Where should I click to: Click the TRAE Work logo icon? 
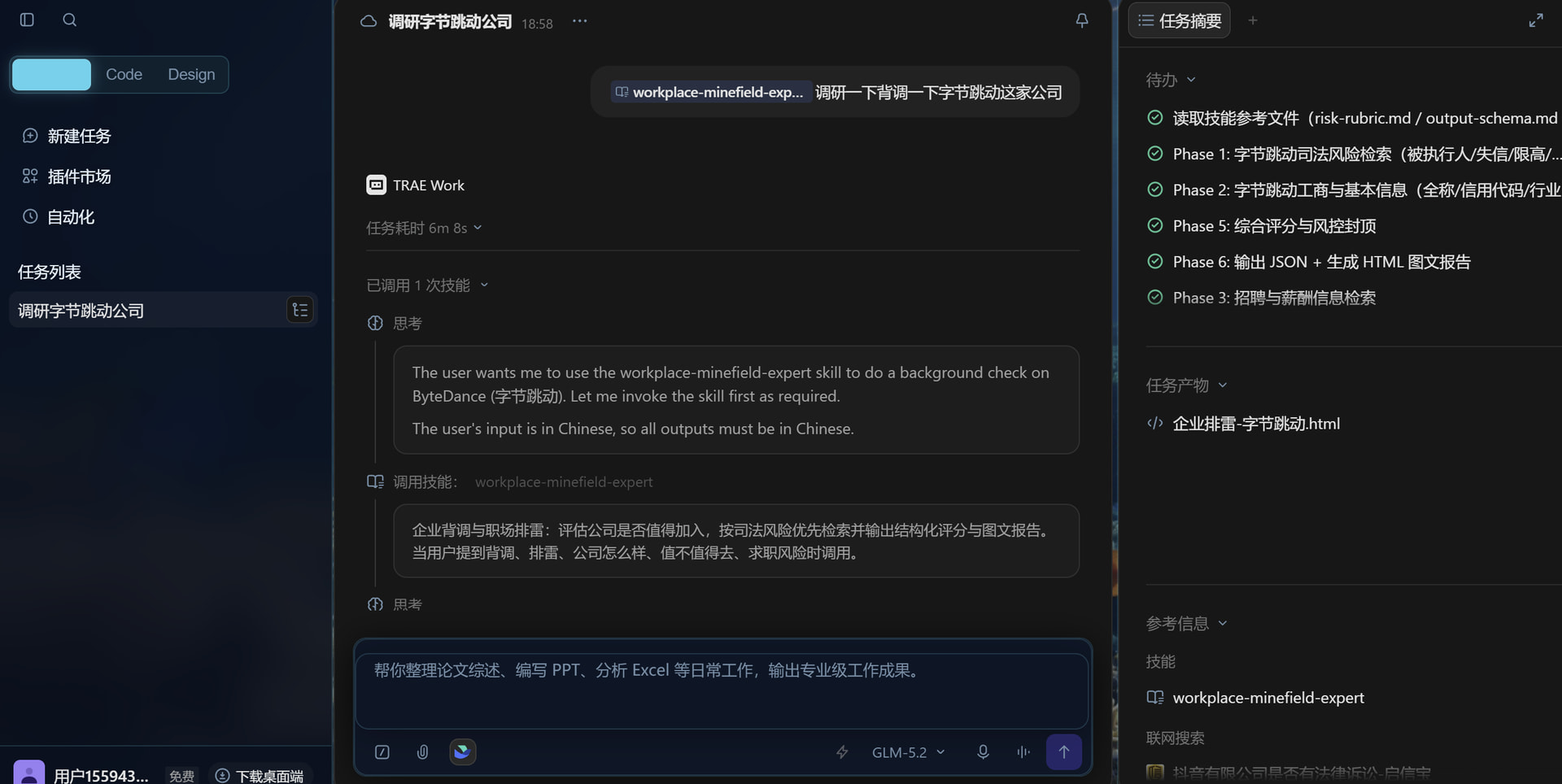376,185
